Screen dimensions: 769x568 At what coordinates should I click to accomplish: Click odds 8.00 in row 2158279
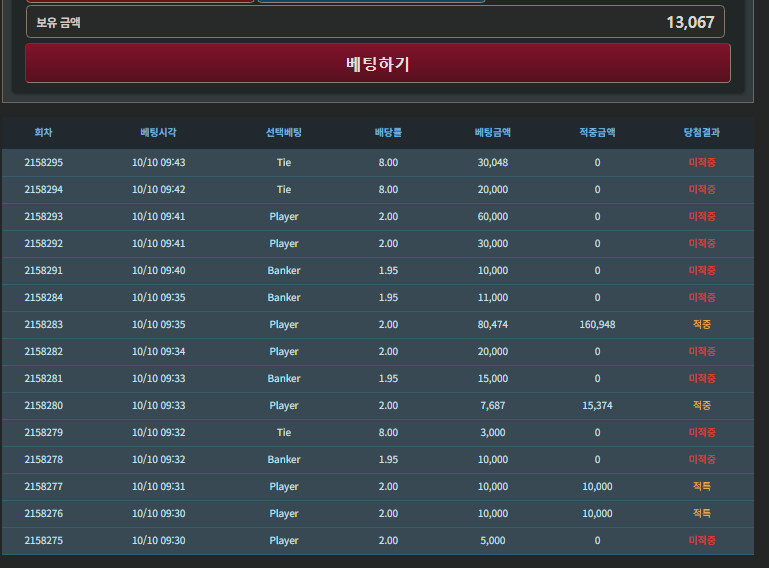point(388,432)
